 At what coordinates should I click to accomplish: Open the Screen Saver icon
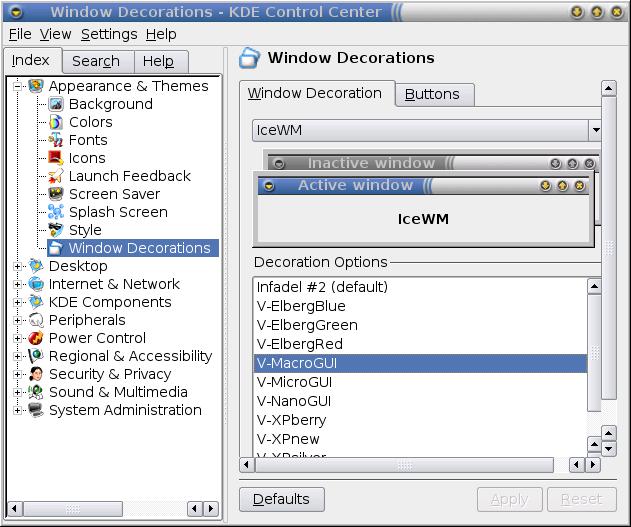coord(56,194)
